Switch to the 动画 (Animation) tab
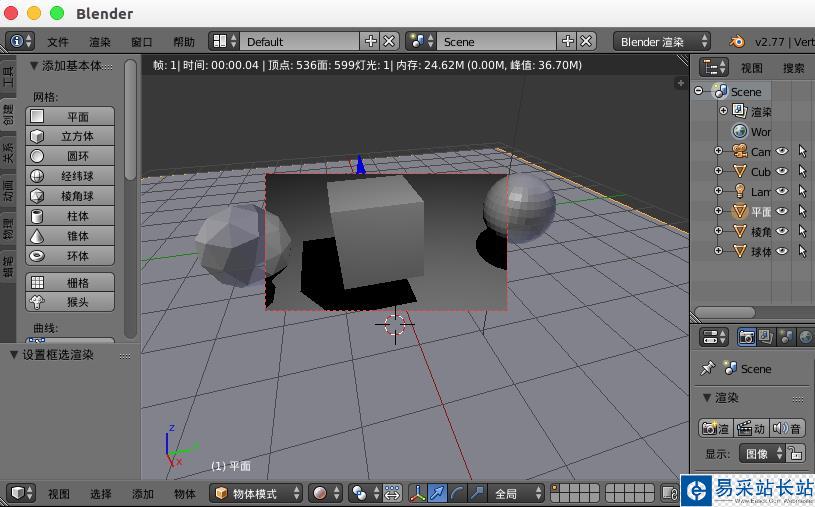815x507 pixels. pos(8,189)
